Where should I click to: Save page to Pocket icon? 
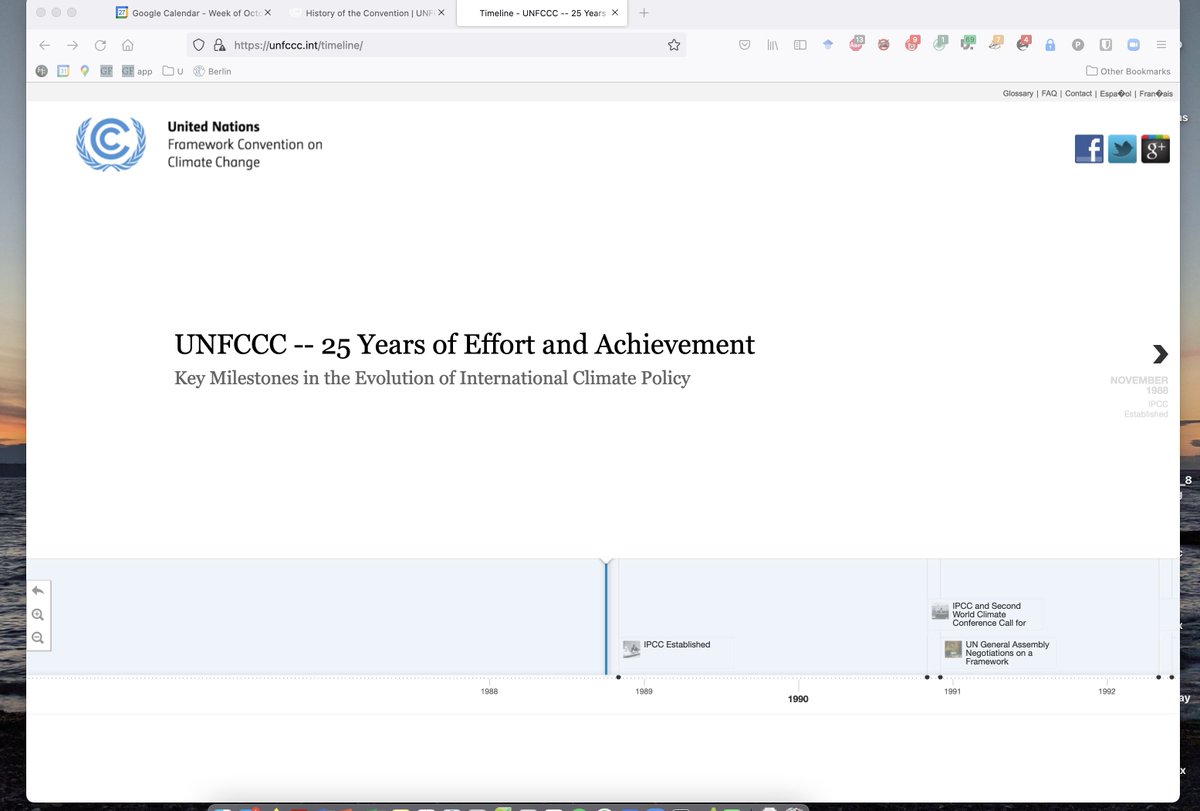[x=745, y=45]
